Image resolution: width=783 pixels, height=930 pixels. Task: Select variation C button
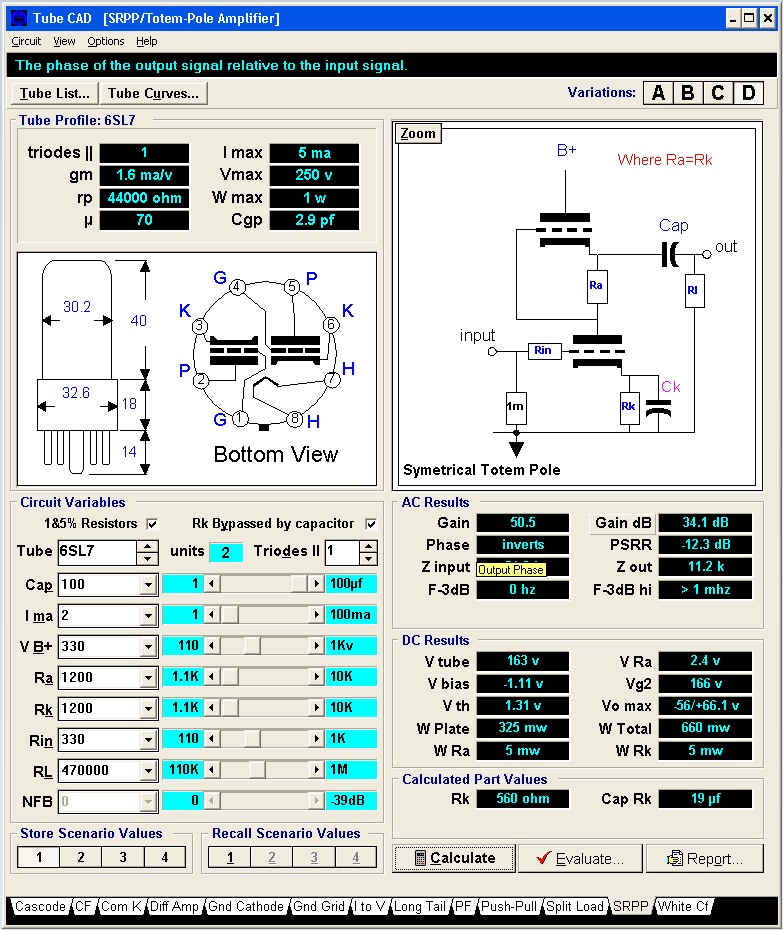click(x=718, y=93)
